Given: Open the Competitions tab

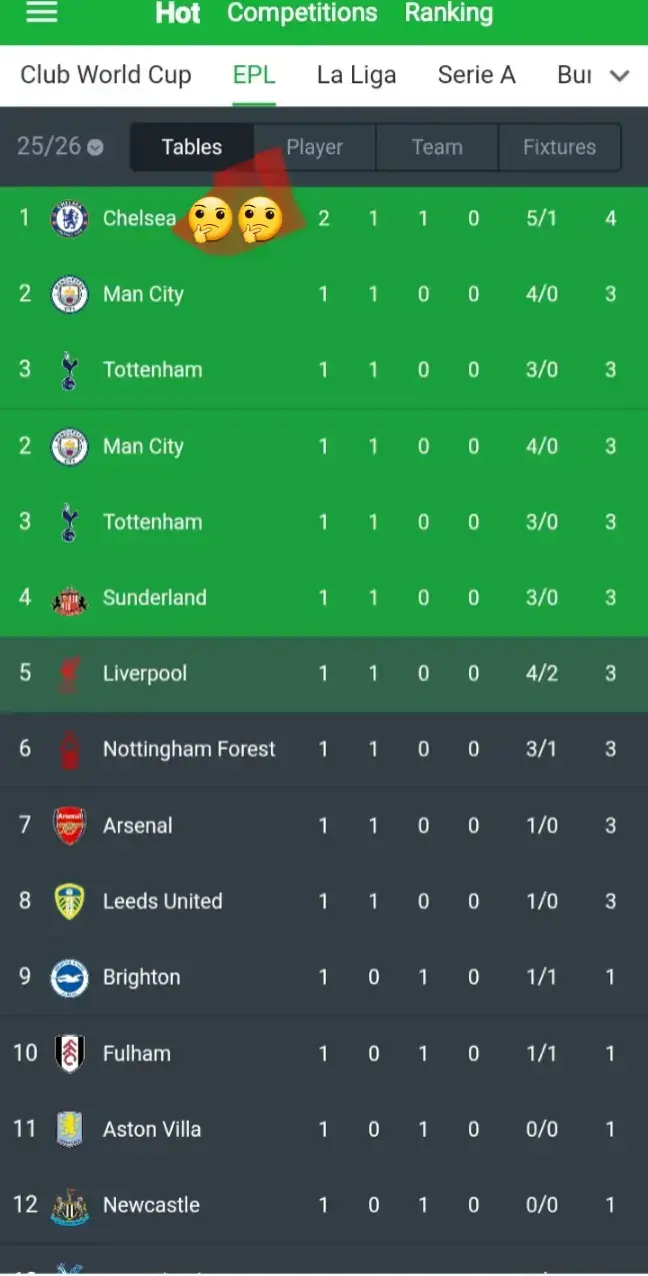Looking at the screenshot, I should 302,13.
